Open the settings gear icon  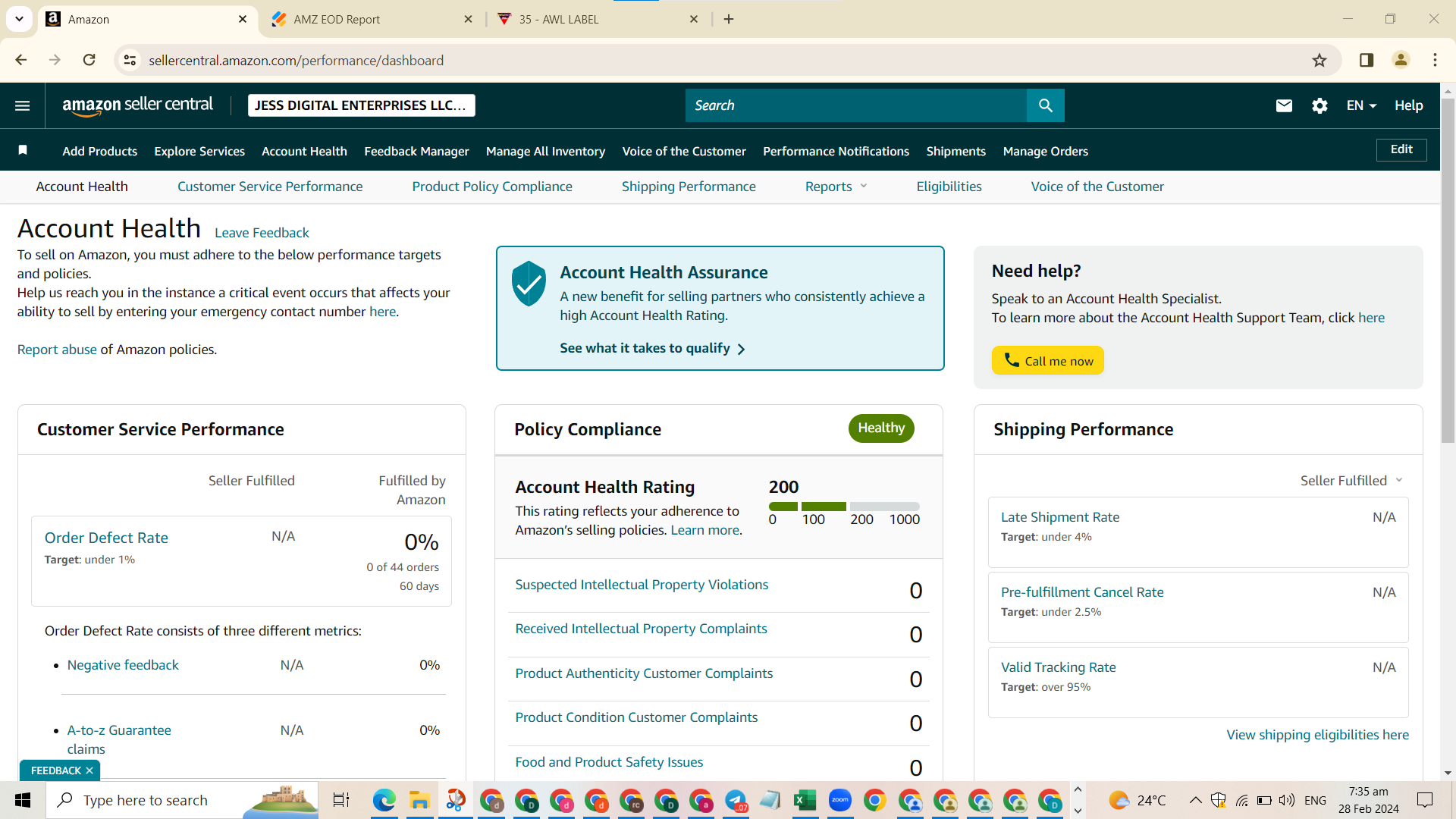(x=1319, y=105)
